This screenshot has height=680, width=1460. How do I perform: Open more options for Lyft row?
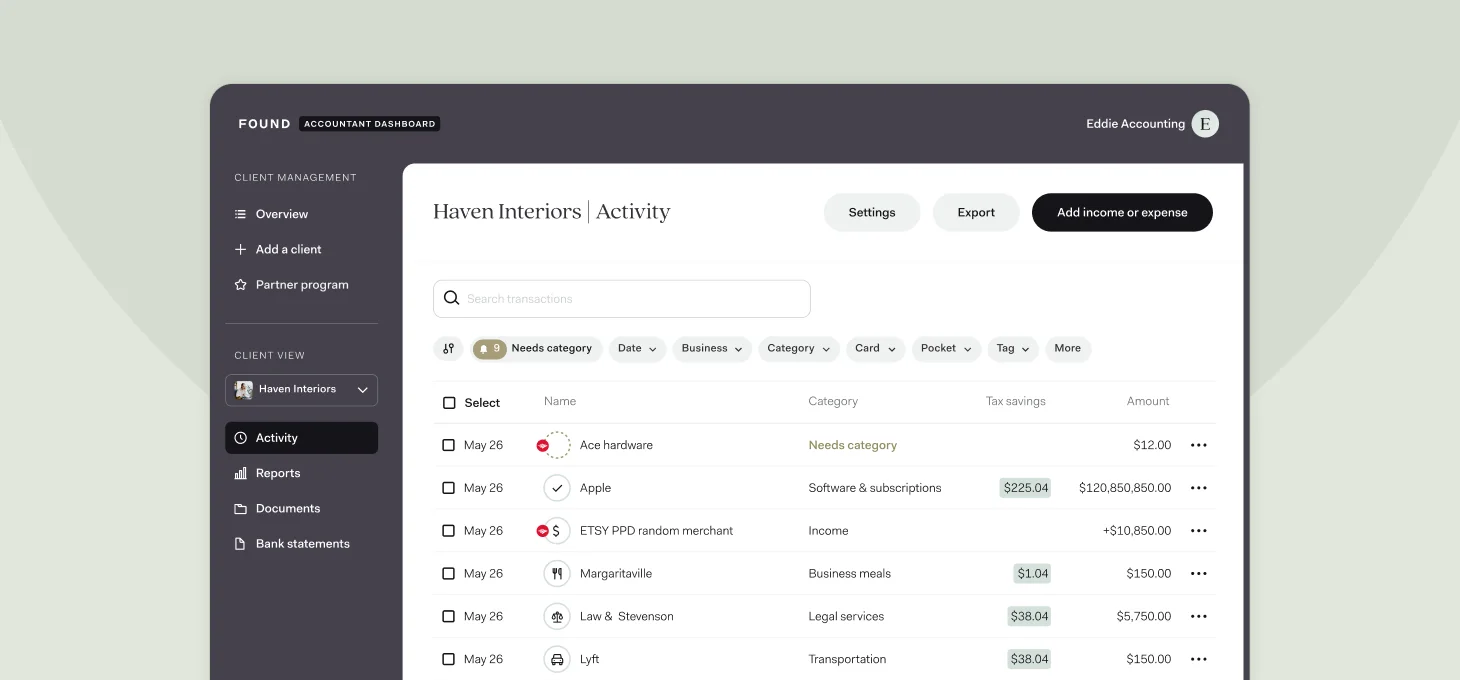click(1199, 660)
